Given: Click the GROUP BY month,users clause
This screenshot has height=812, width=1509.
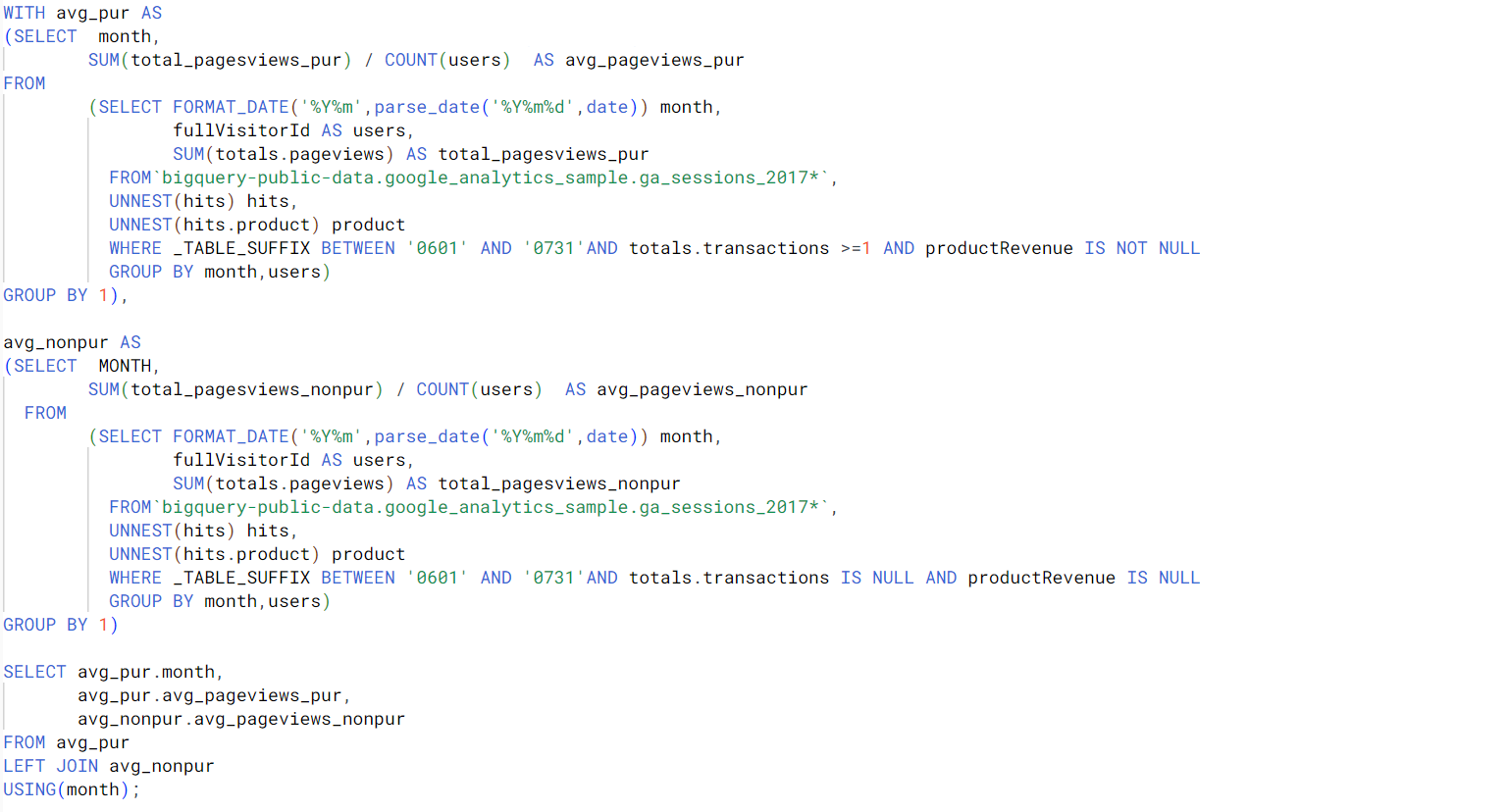Looking at the screenshot, I should tap(218, 272).
